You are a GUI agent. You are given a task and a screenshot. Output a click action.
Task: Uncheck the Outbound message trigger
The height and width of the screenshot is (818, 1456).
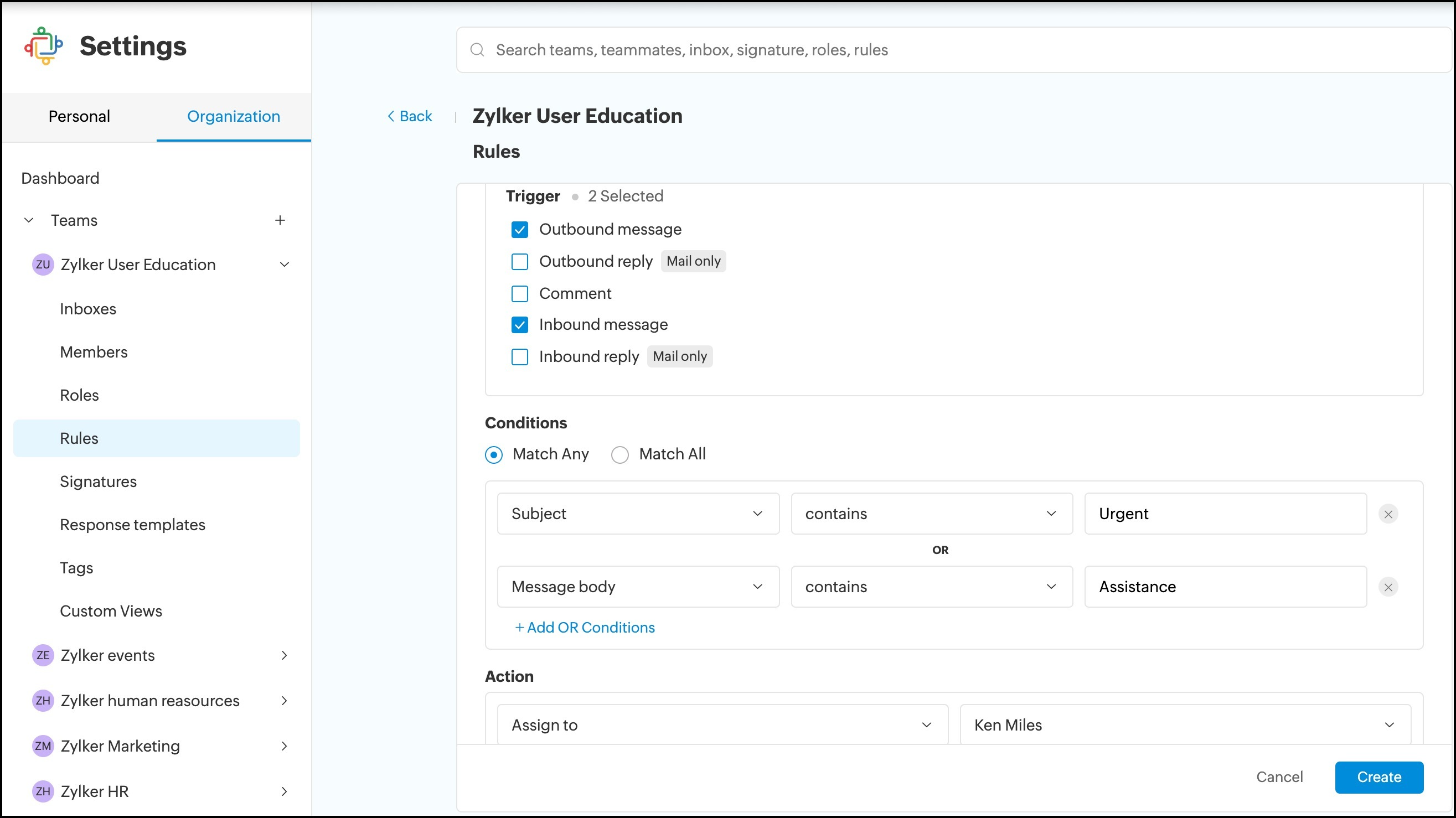(x=519, y=229)
